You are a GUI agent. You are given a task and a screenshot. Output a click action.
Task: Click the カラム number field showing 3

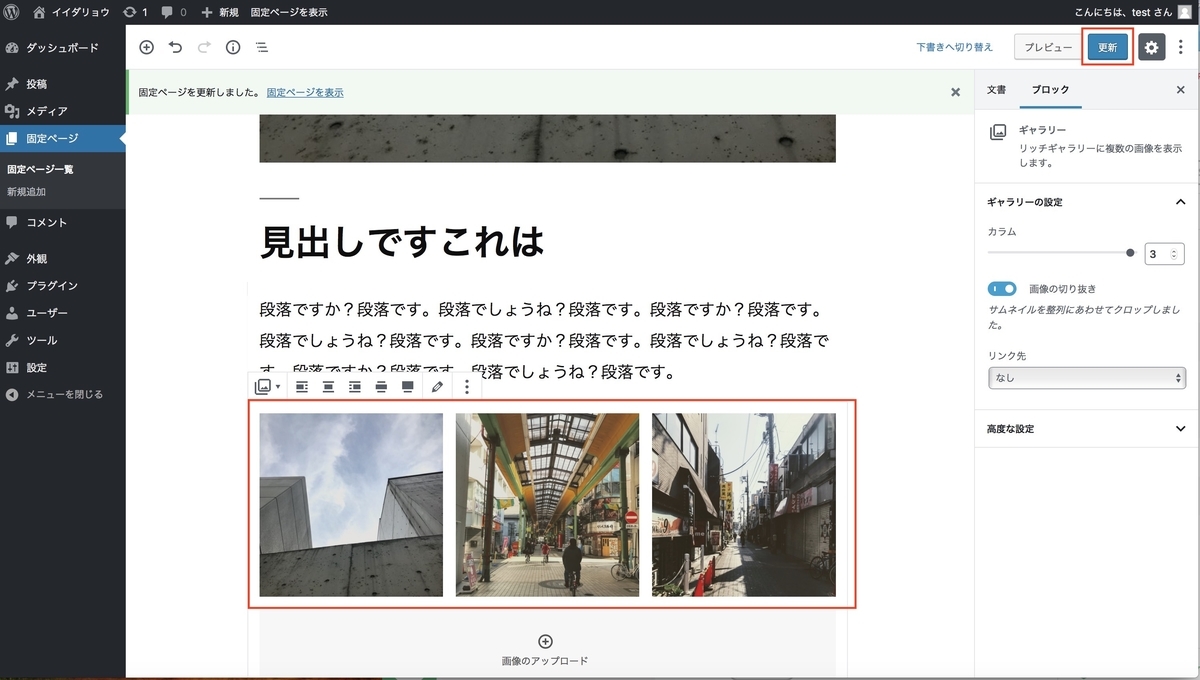click(1164, 254)
